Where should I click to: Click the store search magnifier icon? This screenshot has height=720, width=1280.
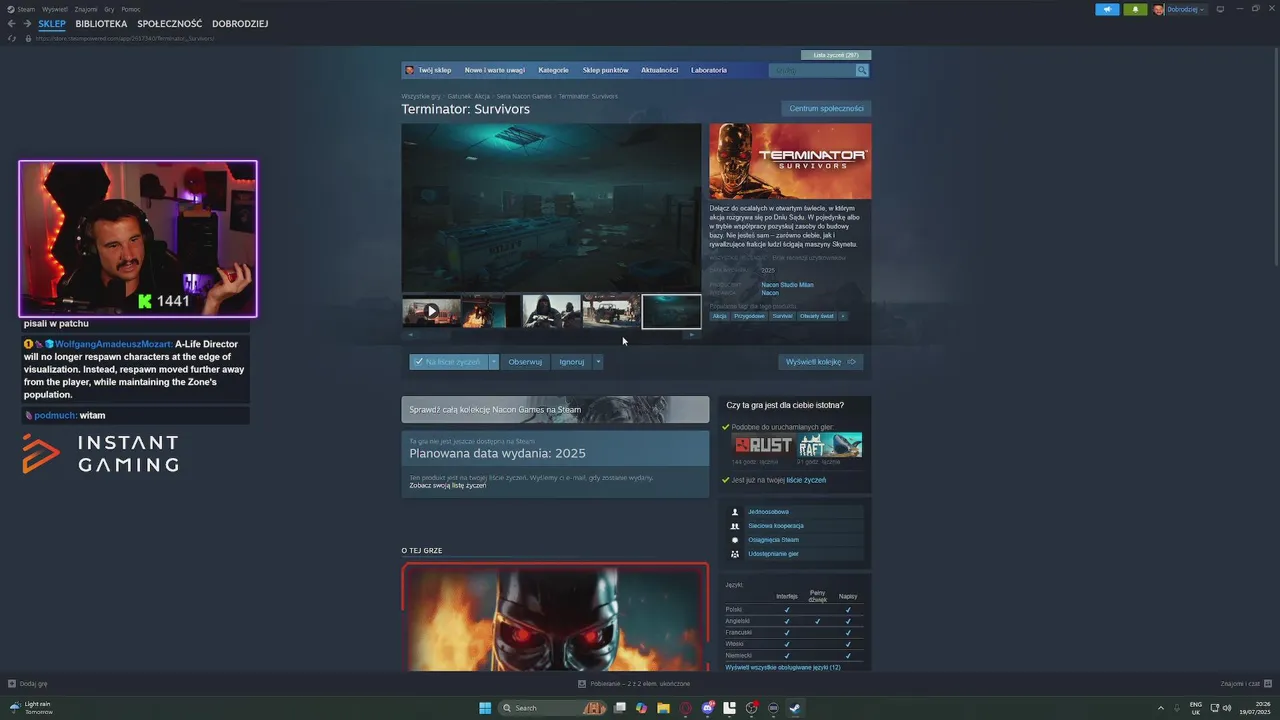pyautogui.click(x=862, y=70)
